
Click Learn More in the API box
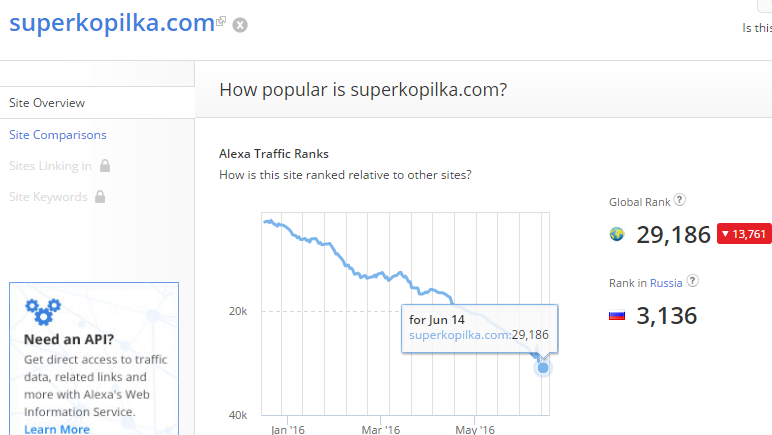(x=57, y=429)
